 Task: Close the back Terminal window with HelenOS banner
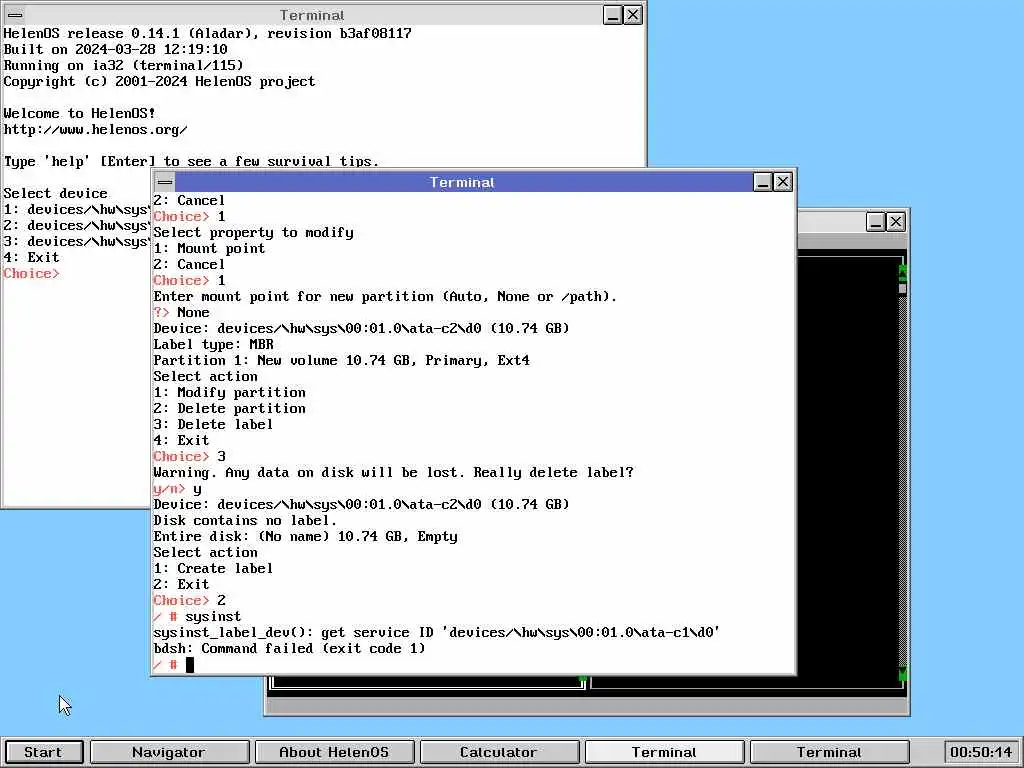point(633,14)
